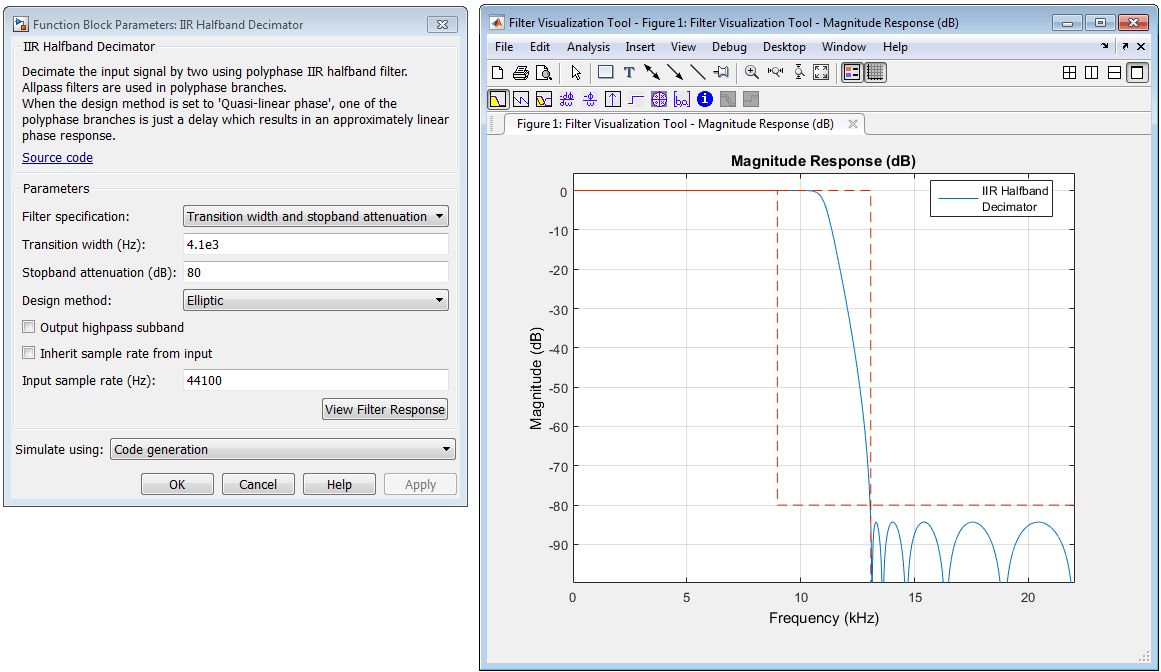The height and width of the screenshot is (672, 1161).
Task: Maximize figure single-pane layout
Action: pyautogui.click(x=1137, y=73)
